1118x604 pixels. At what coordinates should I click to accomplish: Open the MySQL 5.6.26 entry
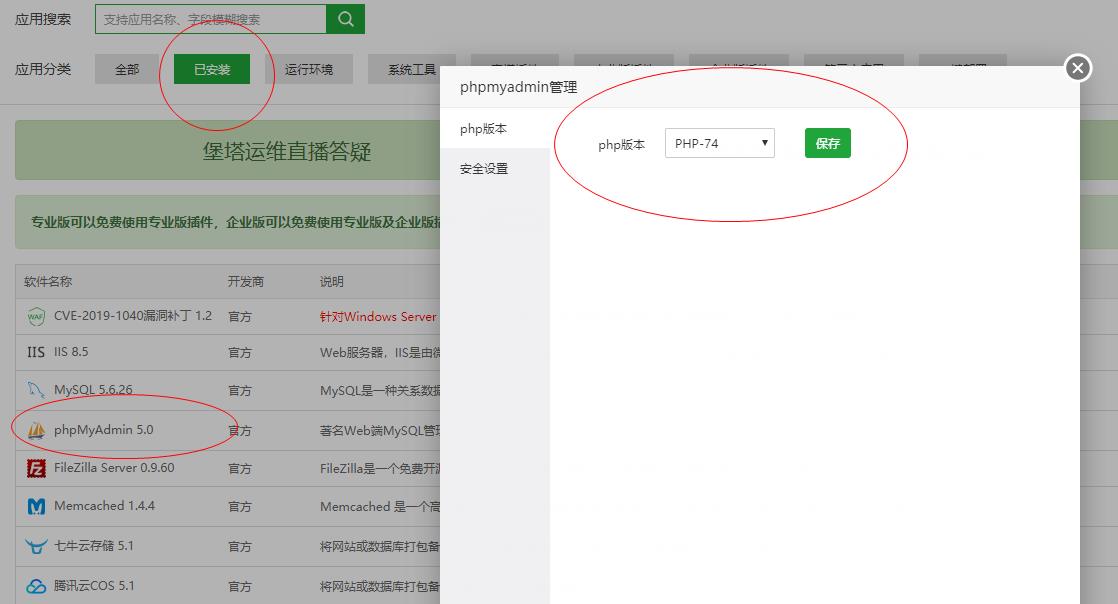pos(93,389)
